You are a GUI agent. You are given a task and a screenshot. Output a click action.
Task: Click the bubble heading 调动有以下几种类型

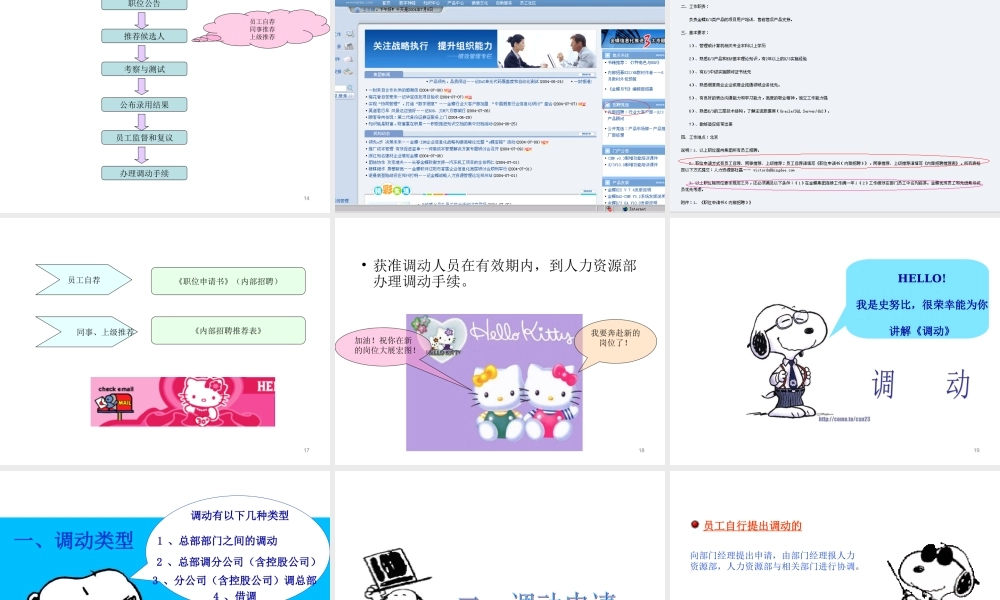pyautogui.click(x=240, y=515)
